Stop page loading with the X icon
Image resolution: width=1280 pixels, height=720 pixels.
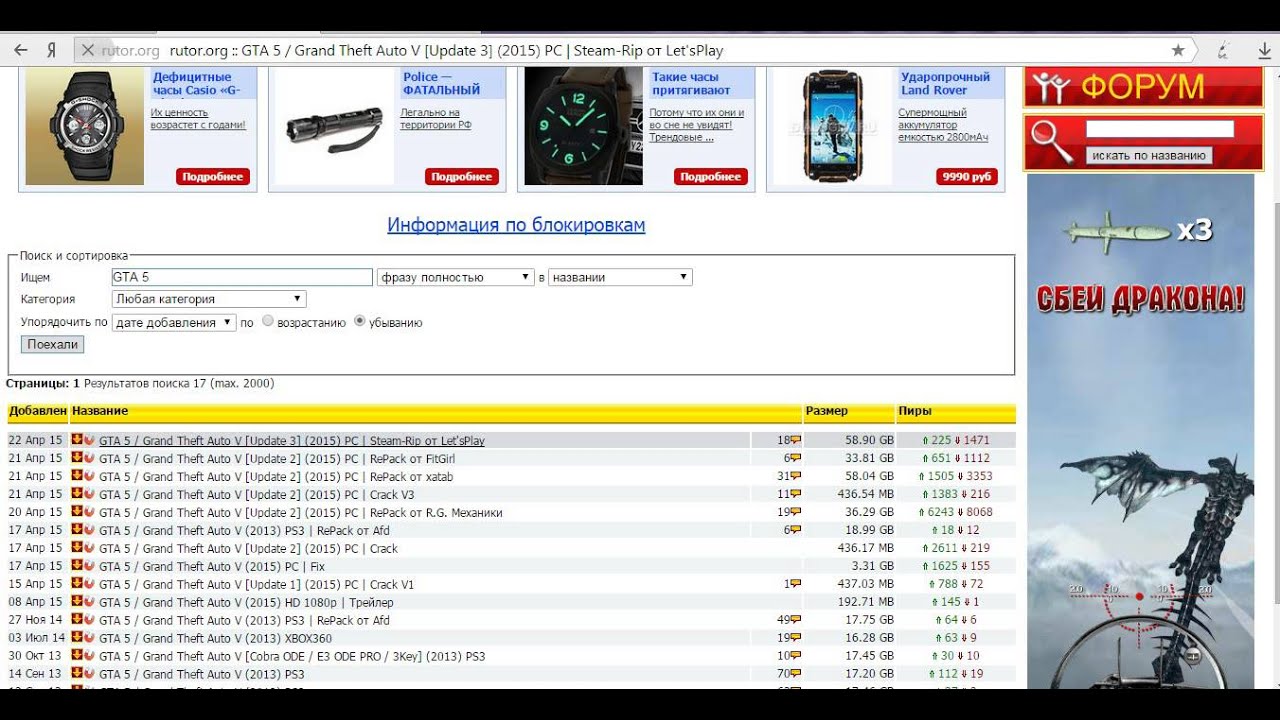point(88,50)
